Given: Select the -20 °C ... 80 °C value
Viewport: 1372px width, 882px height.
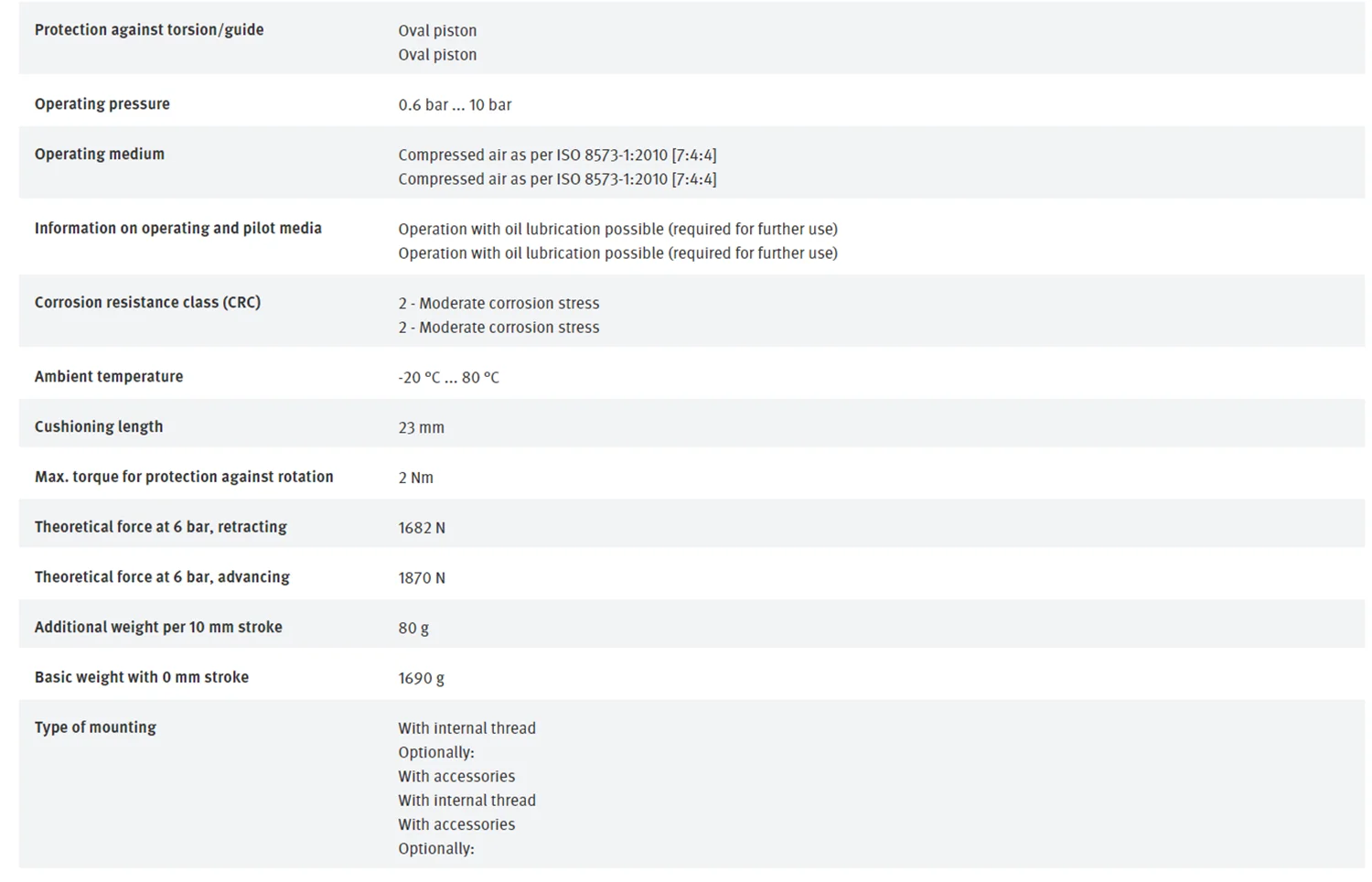Looking at the screenshot, I should coord(448,377).
